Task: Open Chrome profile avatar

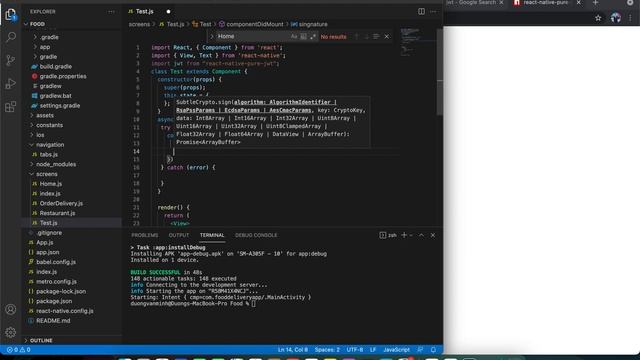Action: (x=616, y=18)
